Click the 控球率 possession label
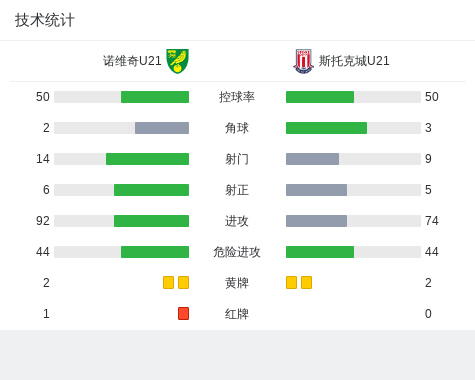Viewport: 475px width, 380px height. pyautogui.click(x=237, y=97)
